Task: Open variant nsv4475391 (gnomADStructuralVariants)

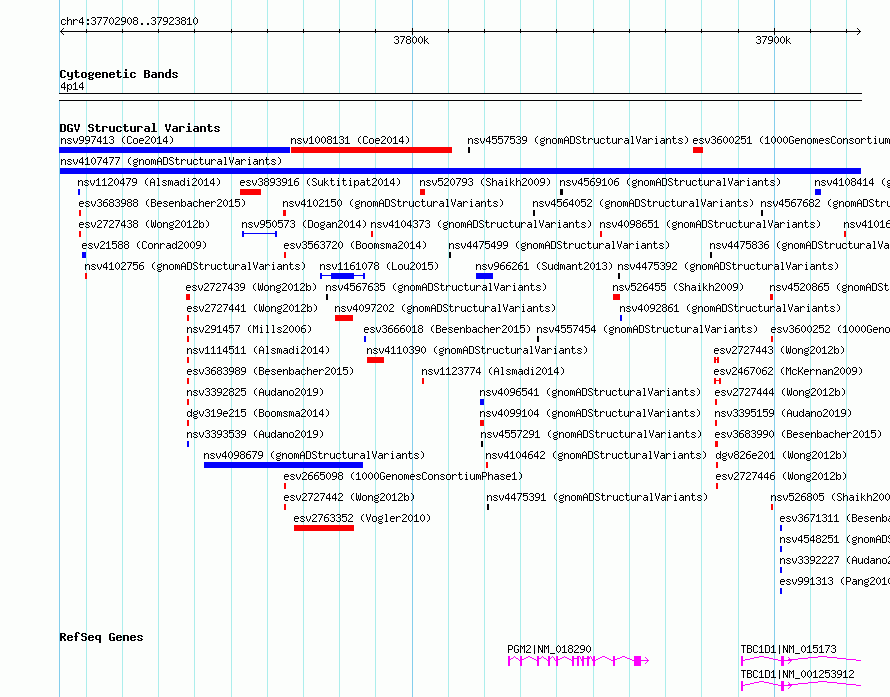Action: [597, 497]
